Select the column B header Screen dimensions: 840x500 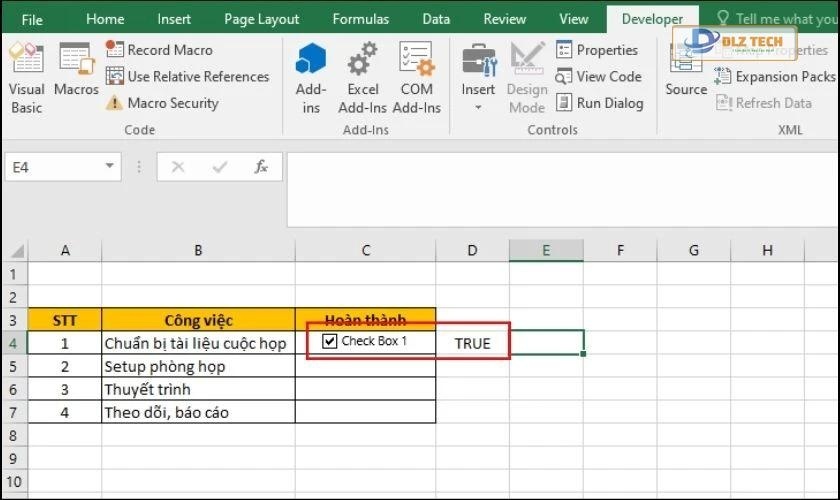[x=198, y=250]
